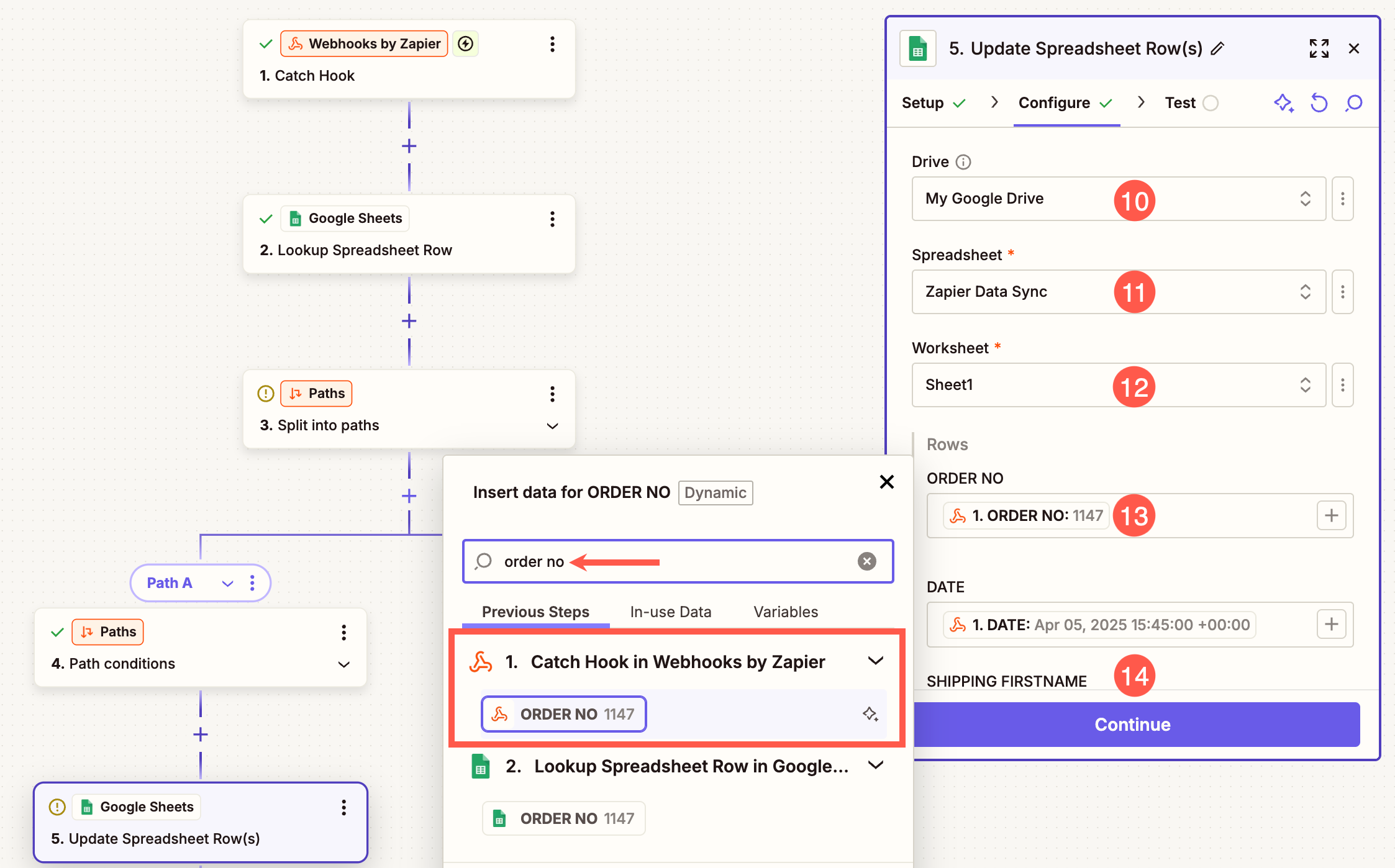Select the Variables tab
The image size is (1395, 868).
coord(786,612)
